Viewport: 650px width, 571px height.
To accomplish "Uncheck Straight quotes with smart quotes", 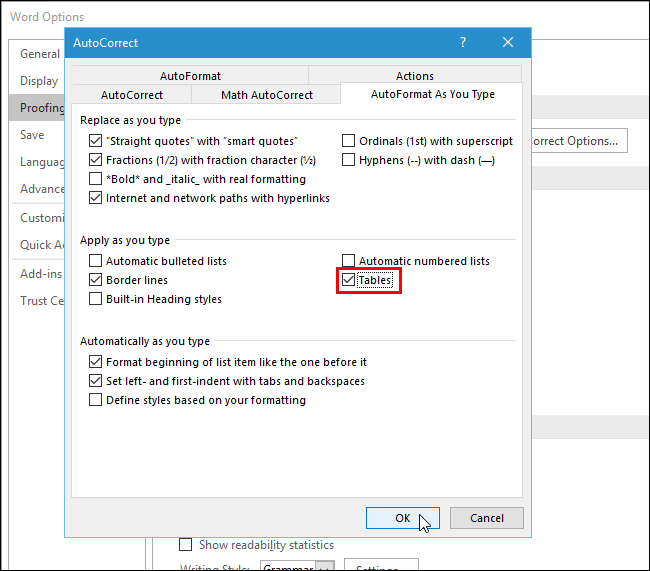I will [95, 141].
